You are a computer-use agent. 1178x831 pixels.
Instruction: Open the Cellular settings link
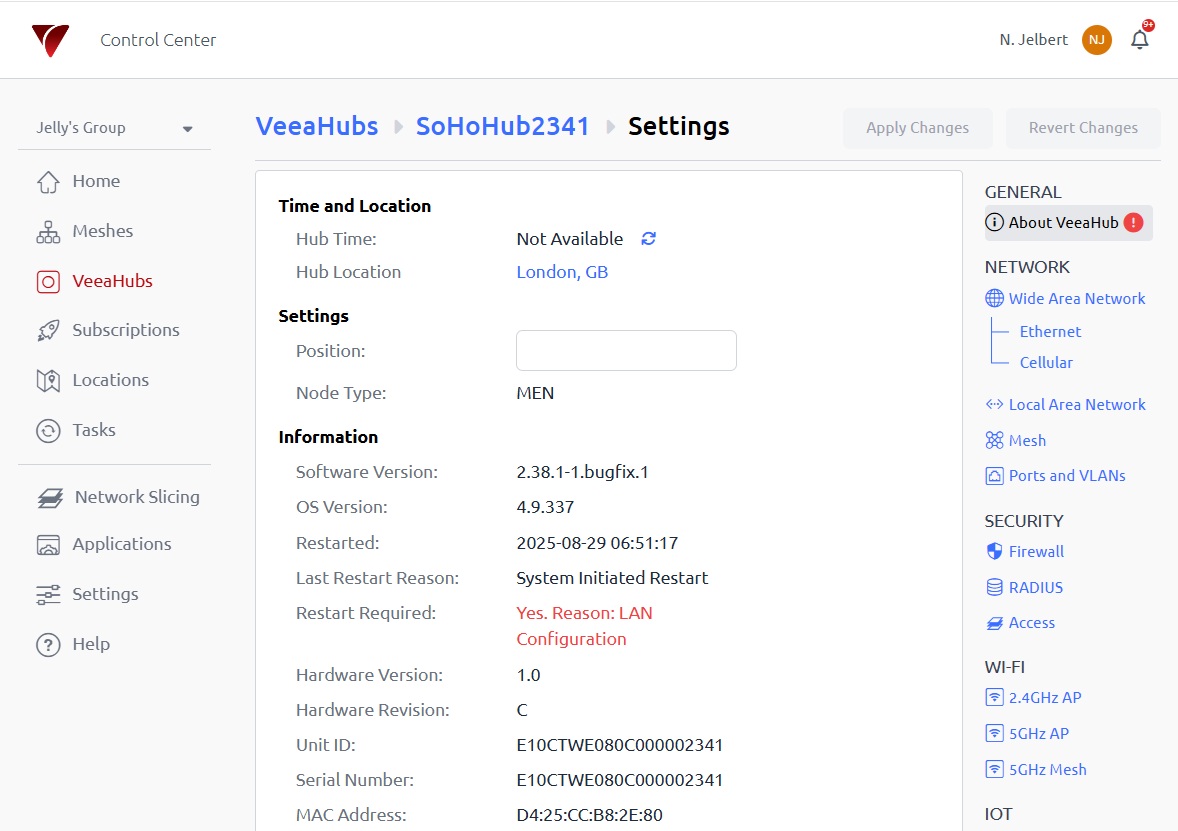pyautogui.click(x=1046, y=362)
